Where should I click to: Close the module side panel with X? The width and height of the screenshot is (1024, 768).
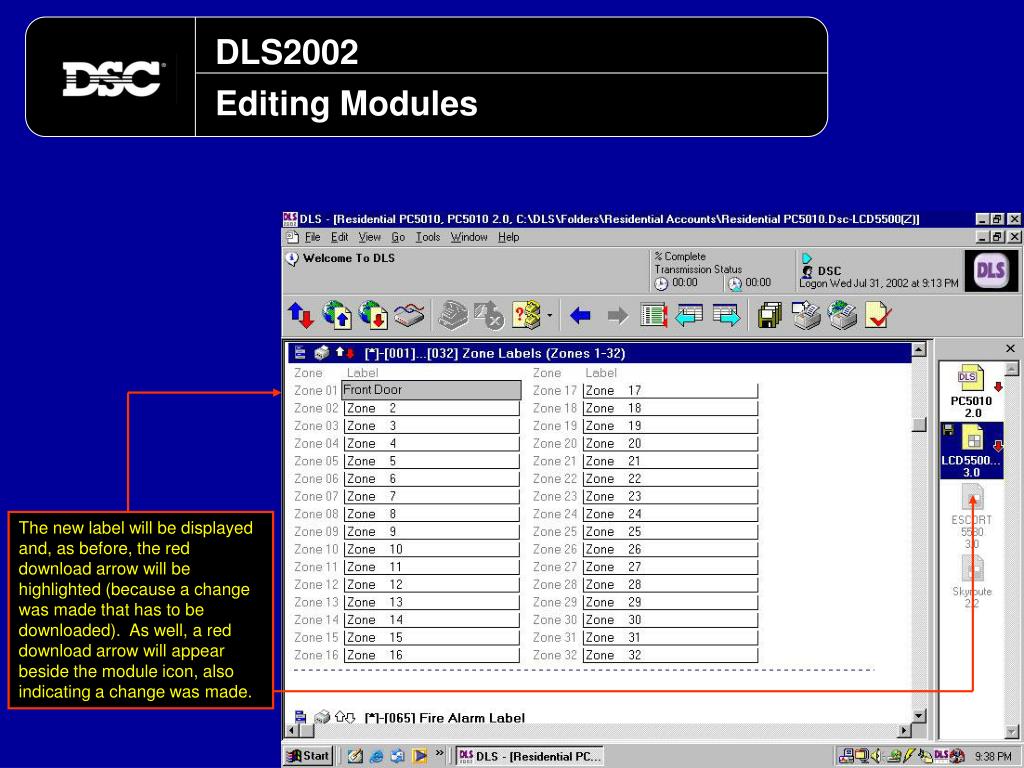[1010, 349]
